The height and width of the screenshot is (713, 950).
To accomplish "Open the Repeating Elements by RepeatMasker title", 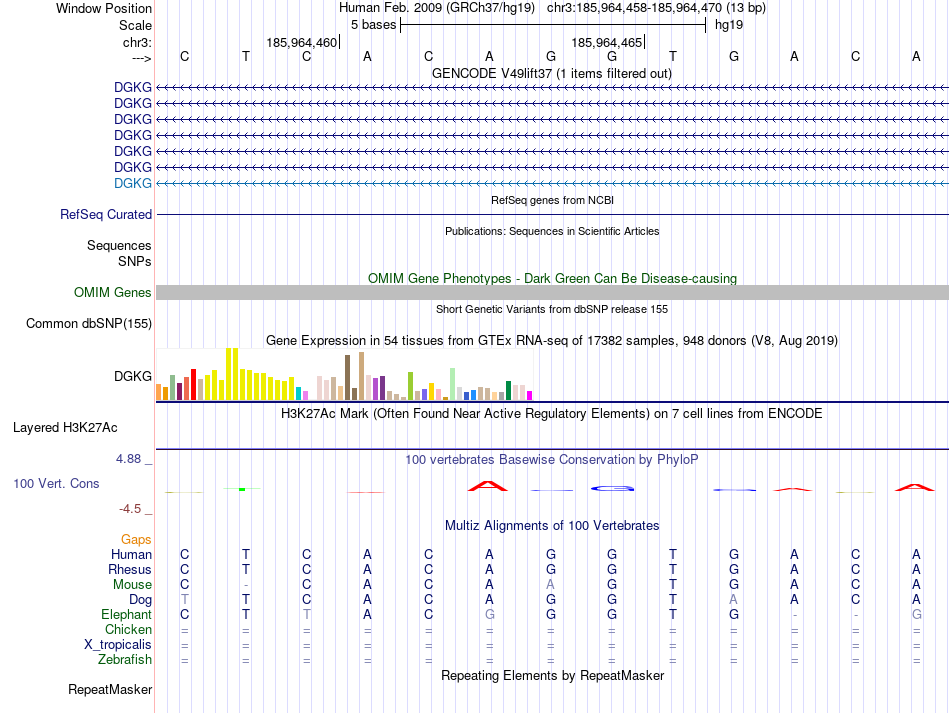I will pyautogui.click(x=552, y=675).
